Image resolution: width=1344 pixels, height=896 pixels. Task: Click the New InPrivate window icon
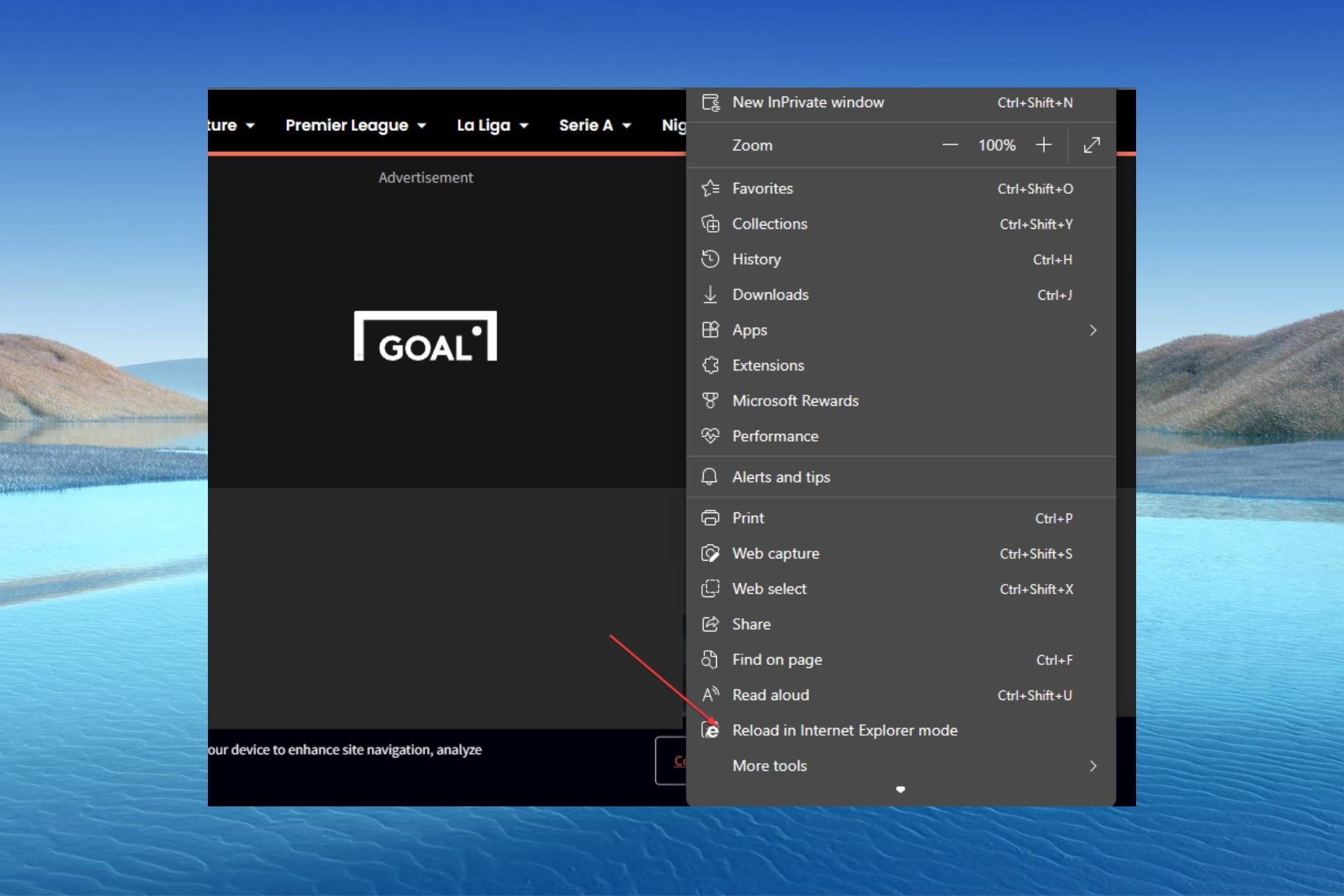pyautogui.click(x=710, y=103)
